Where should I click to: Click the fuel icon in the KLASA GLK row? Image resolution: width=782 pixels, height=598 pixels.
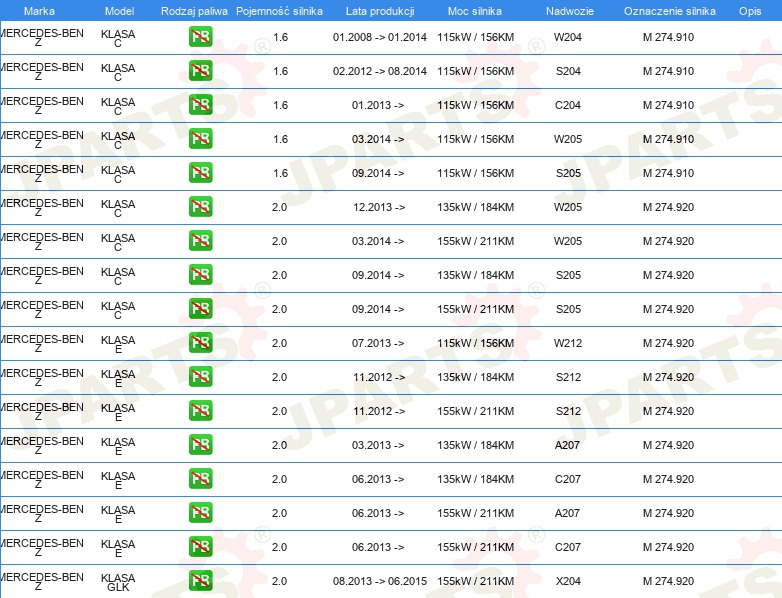point(200,581)
